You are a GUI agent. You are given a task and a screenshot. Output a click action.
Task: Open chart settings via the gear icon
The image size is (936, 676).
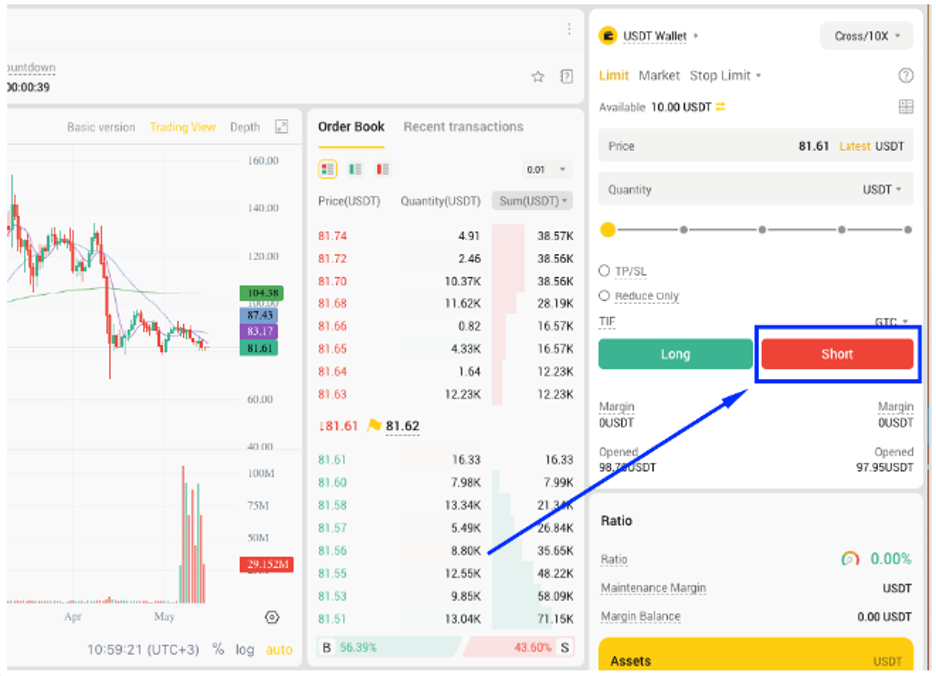(x=271, y=617)
